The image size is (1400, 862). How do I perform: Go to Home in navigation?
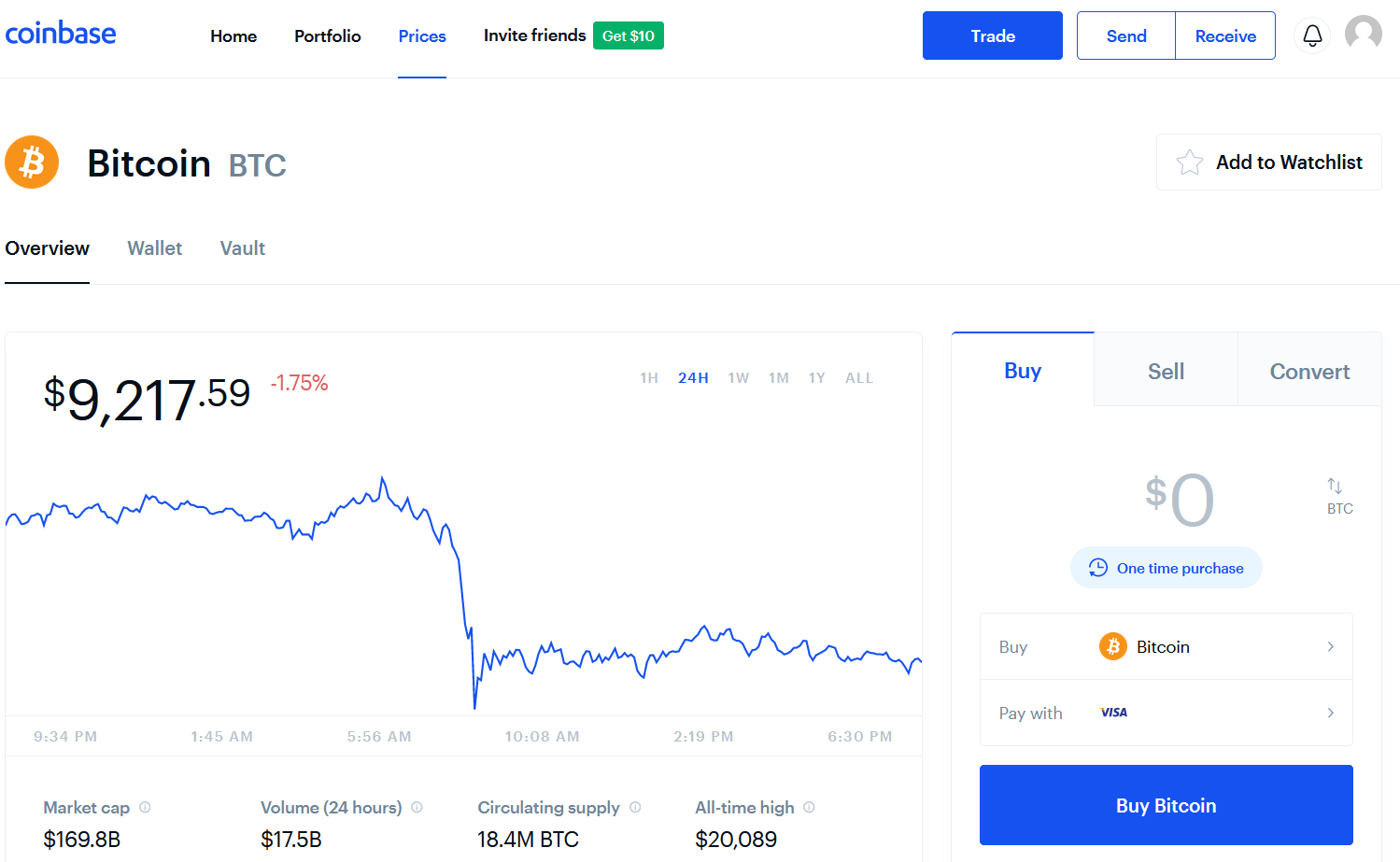[233, 36]
